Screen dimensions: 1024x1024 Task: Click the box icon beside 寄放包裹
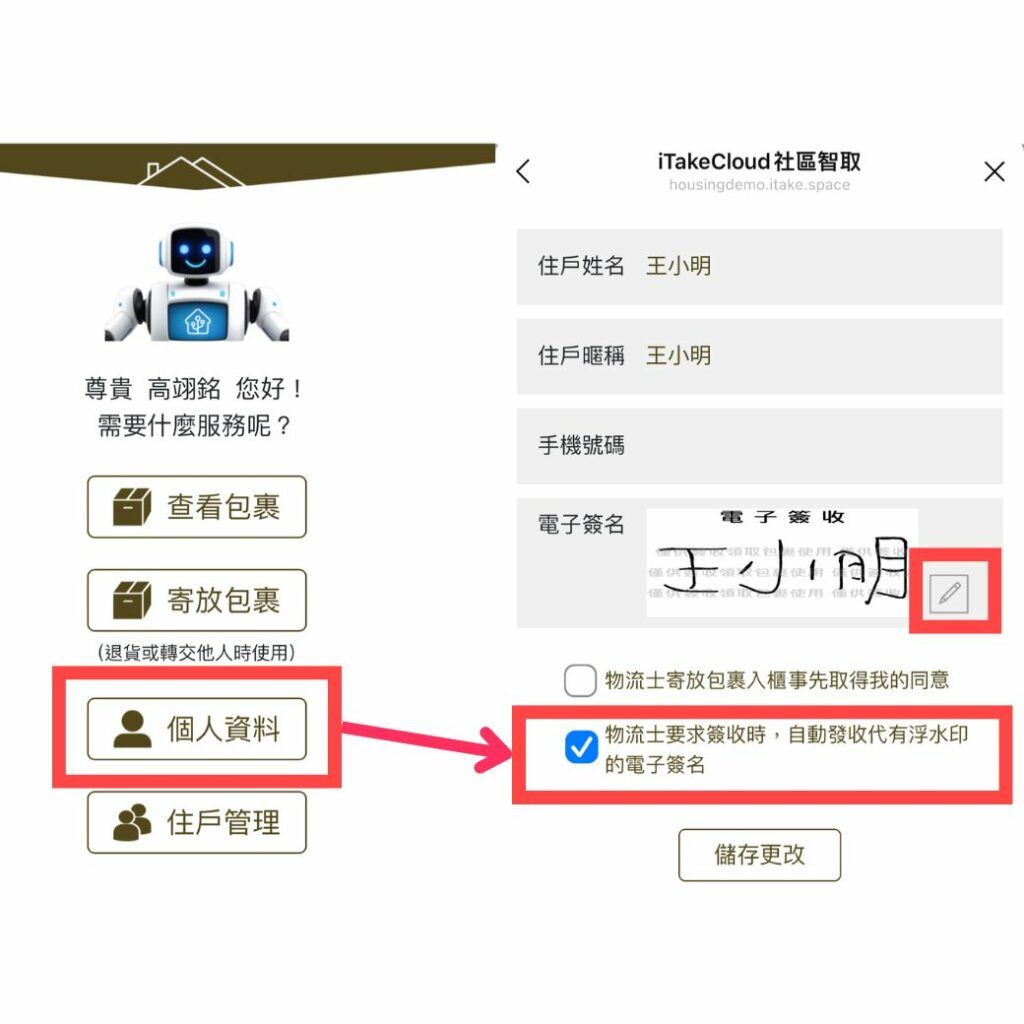click(132, 600)
